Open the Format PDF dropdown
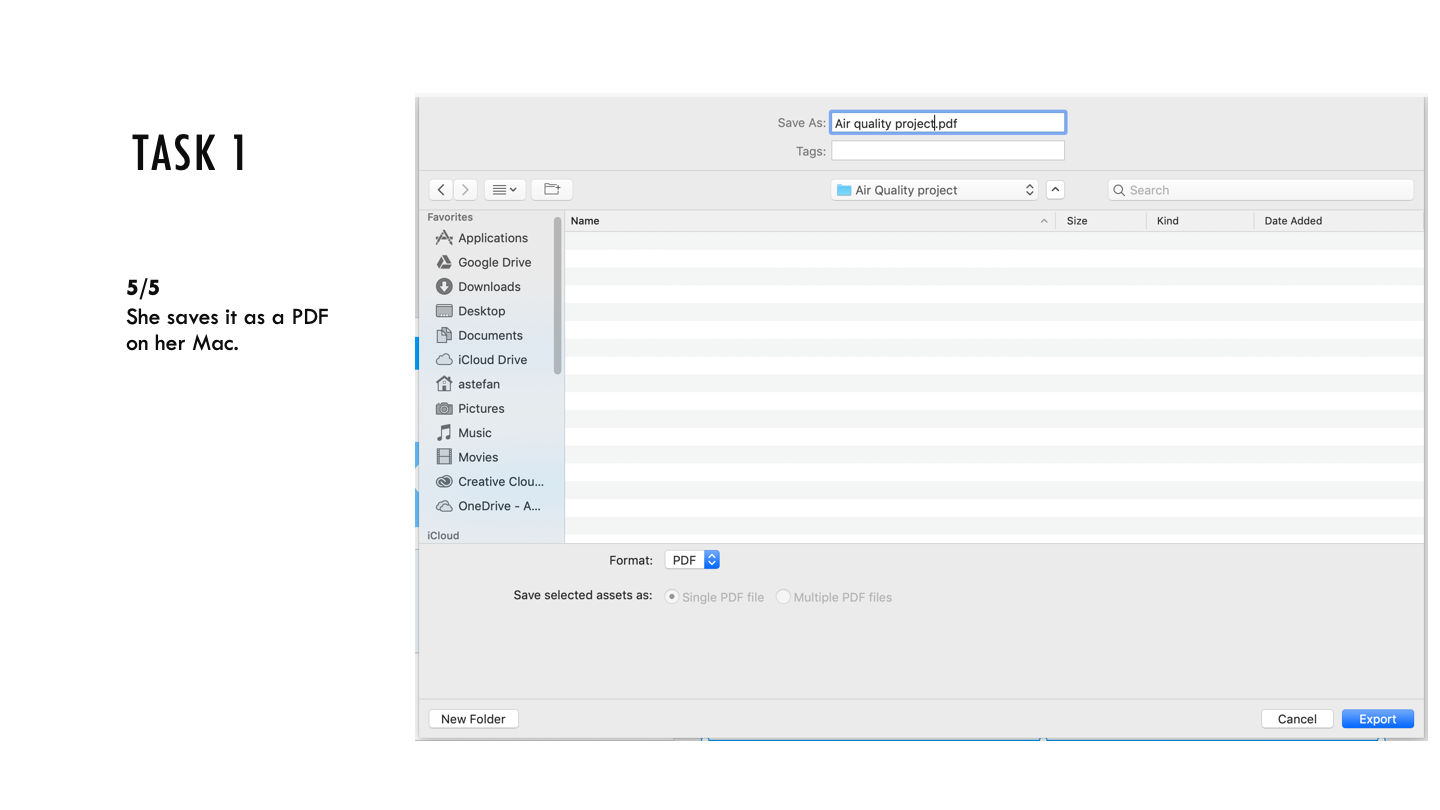The height and width of the screenshot is (810, 1440). pyautogui.click(x=692, y=560)
